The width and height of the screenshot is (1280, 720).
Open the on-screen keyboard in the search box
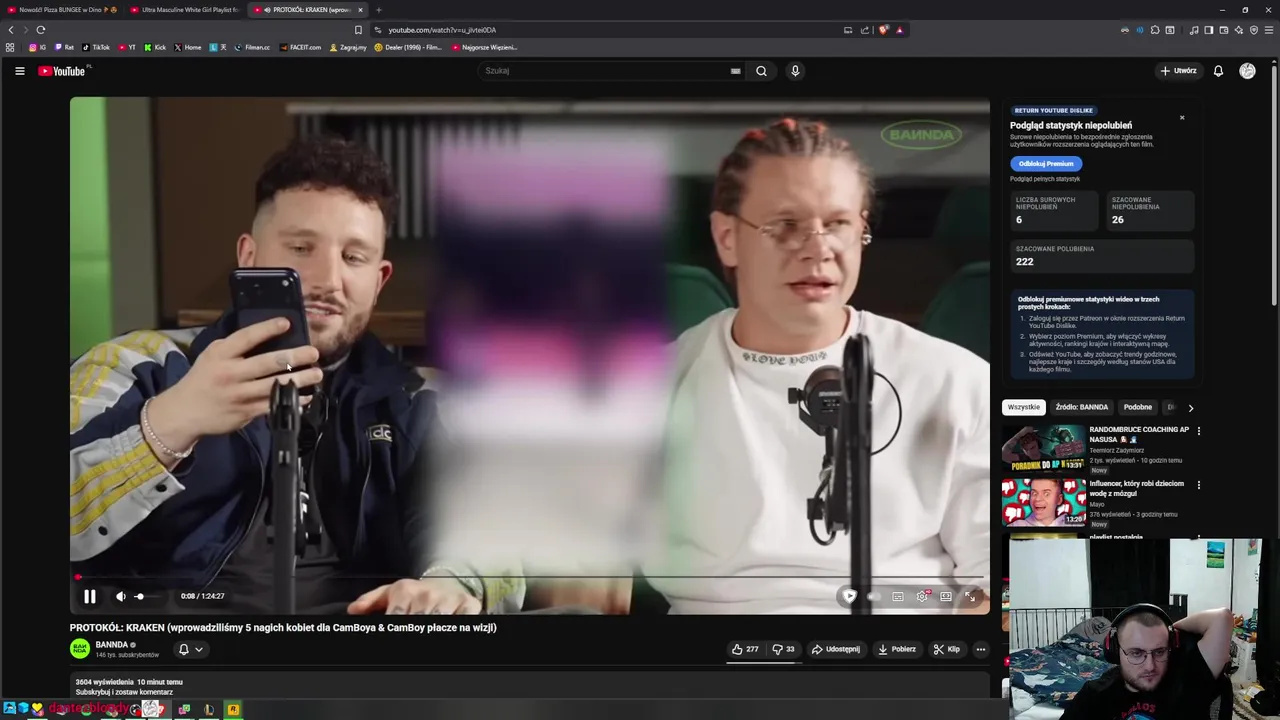(735, 71)
